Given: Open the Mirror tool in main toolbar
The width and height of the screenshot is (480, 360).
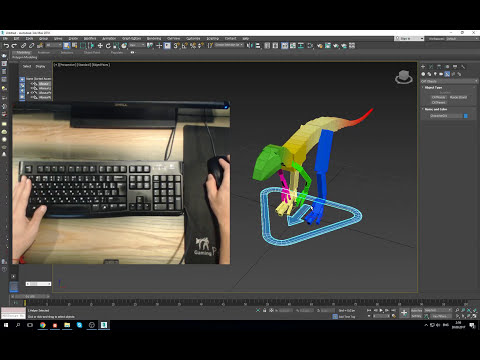Looking at the screenshot, I should [x=250, y=46].
